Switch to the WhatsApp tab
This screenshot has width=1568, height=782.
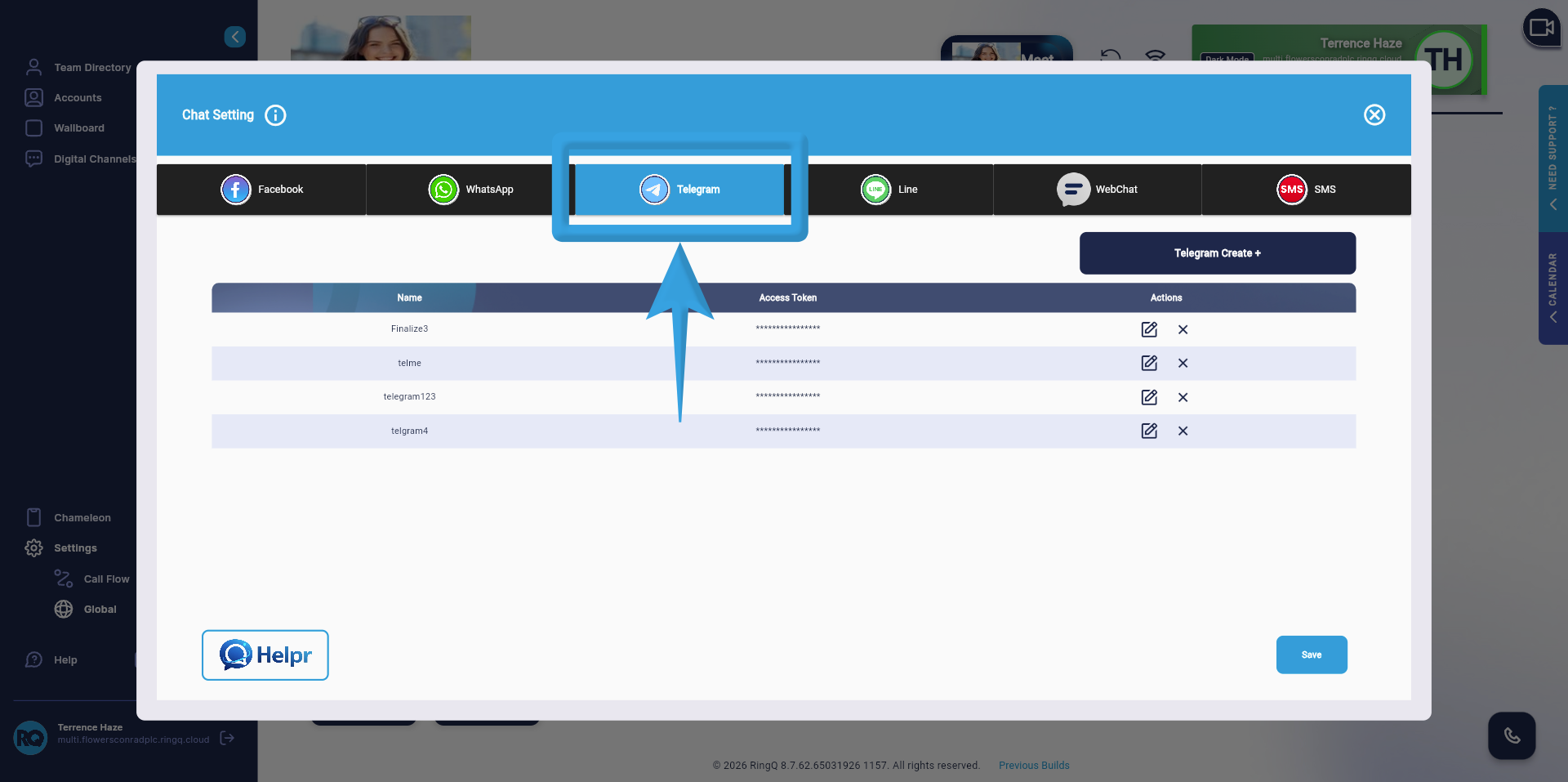coord(472,189)
